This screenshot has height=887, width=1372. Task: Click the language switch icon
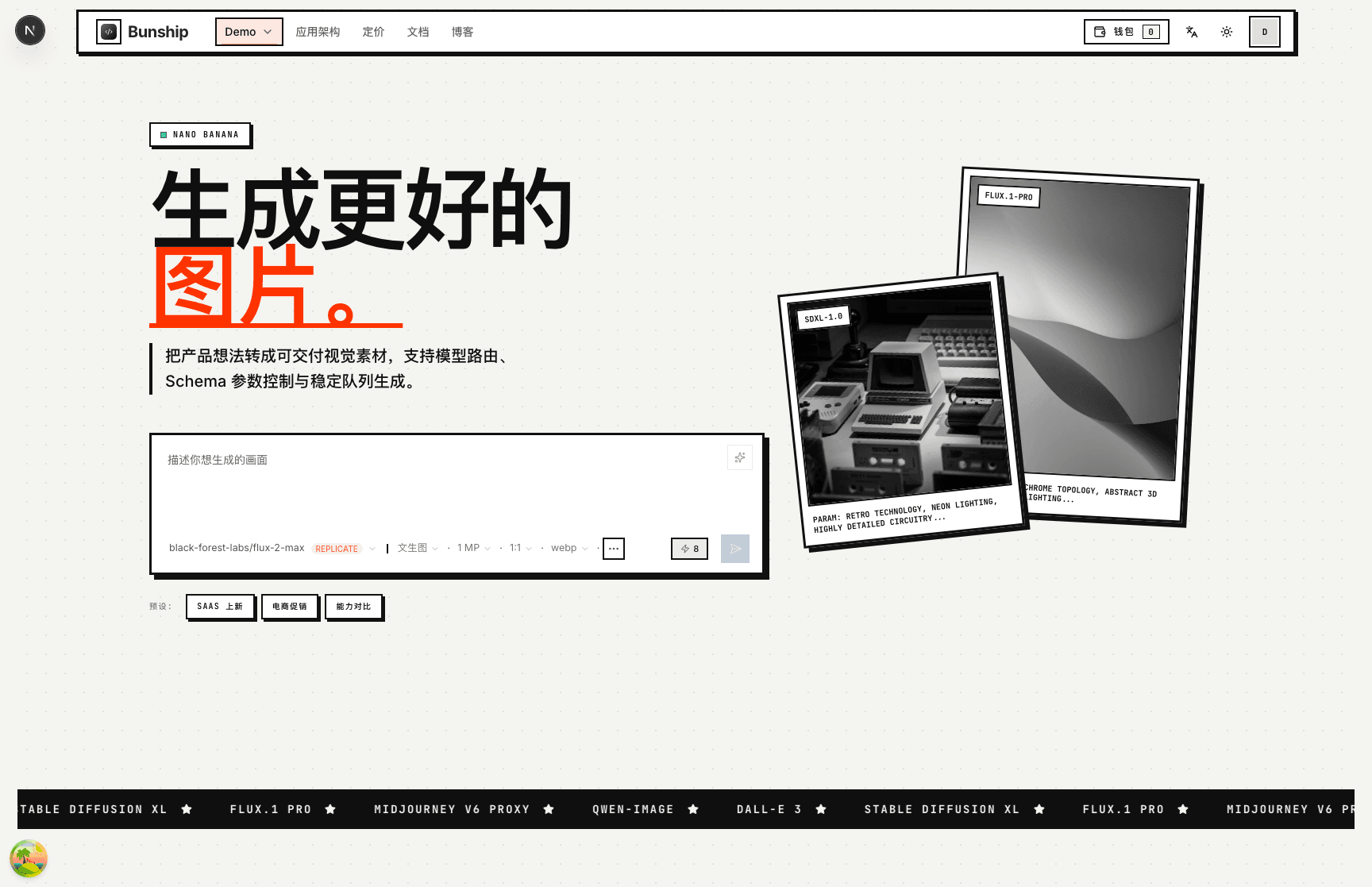pyautogui.click(x=1192, y=32)
